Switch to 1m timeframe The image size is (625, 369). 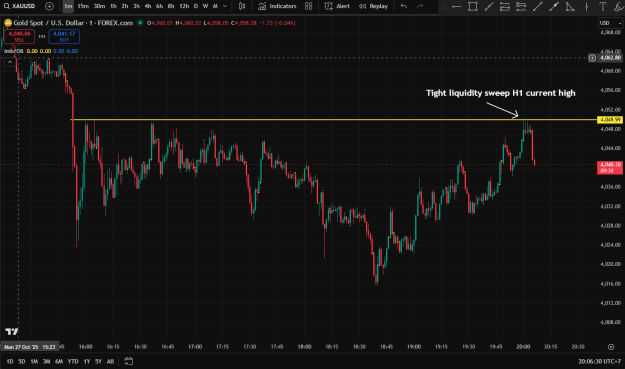[68, 6]
